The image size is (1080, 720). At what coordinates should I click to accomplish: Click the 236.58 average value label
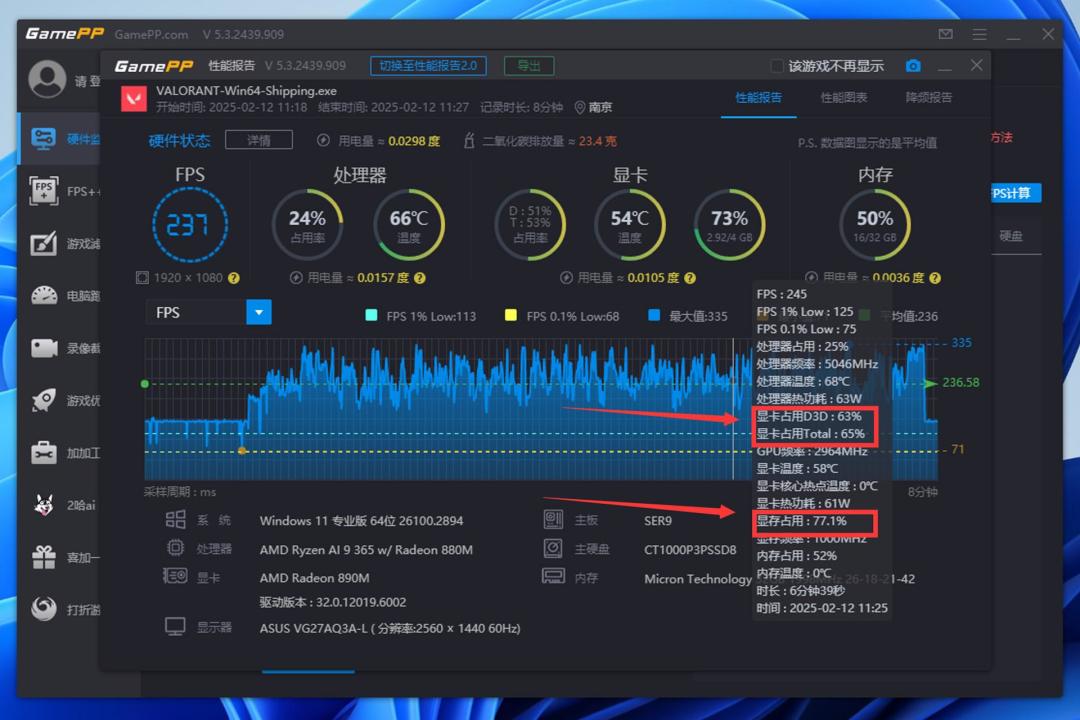click(960, 382)
